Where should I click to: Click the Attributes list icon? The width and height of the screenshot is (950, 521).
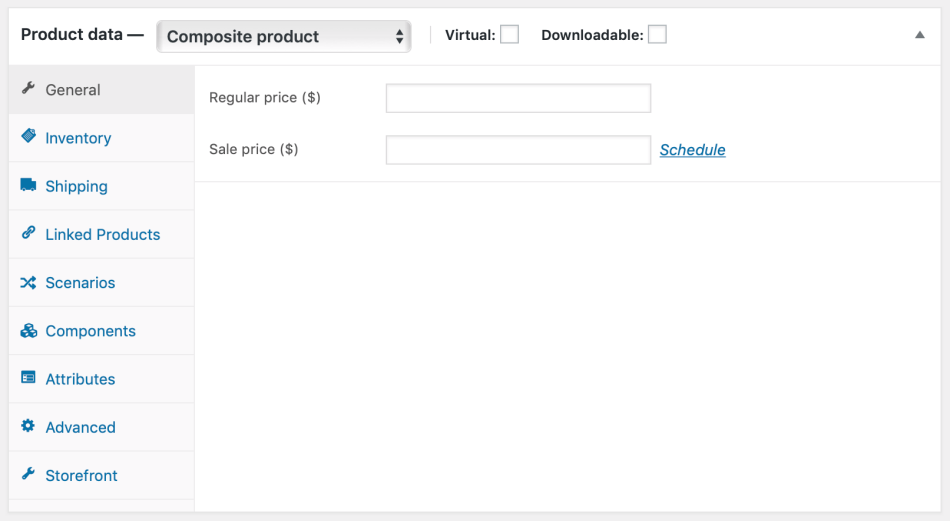[28, 378]
